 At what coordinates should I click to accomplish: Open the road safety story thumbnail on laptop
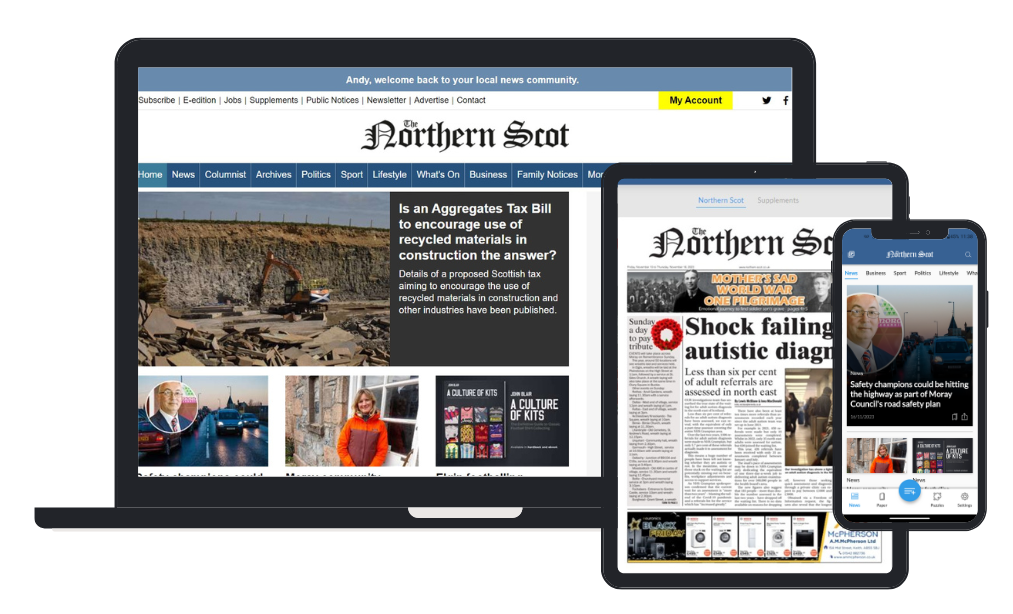(203, 421)
